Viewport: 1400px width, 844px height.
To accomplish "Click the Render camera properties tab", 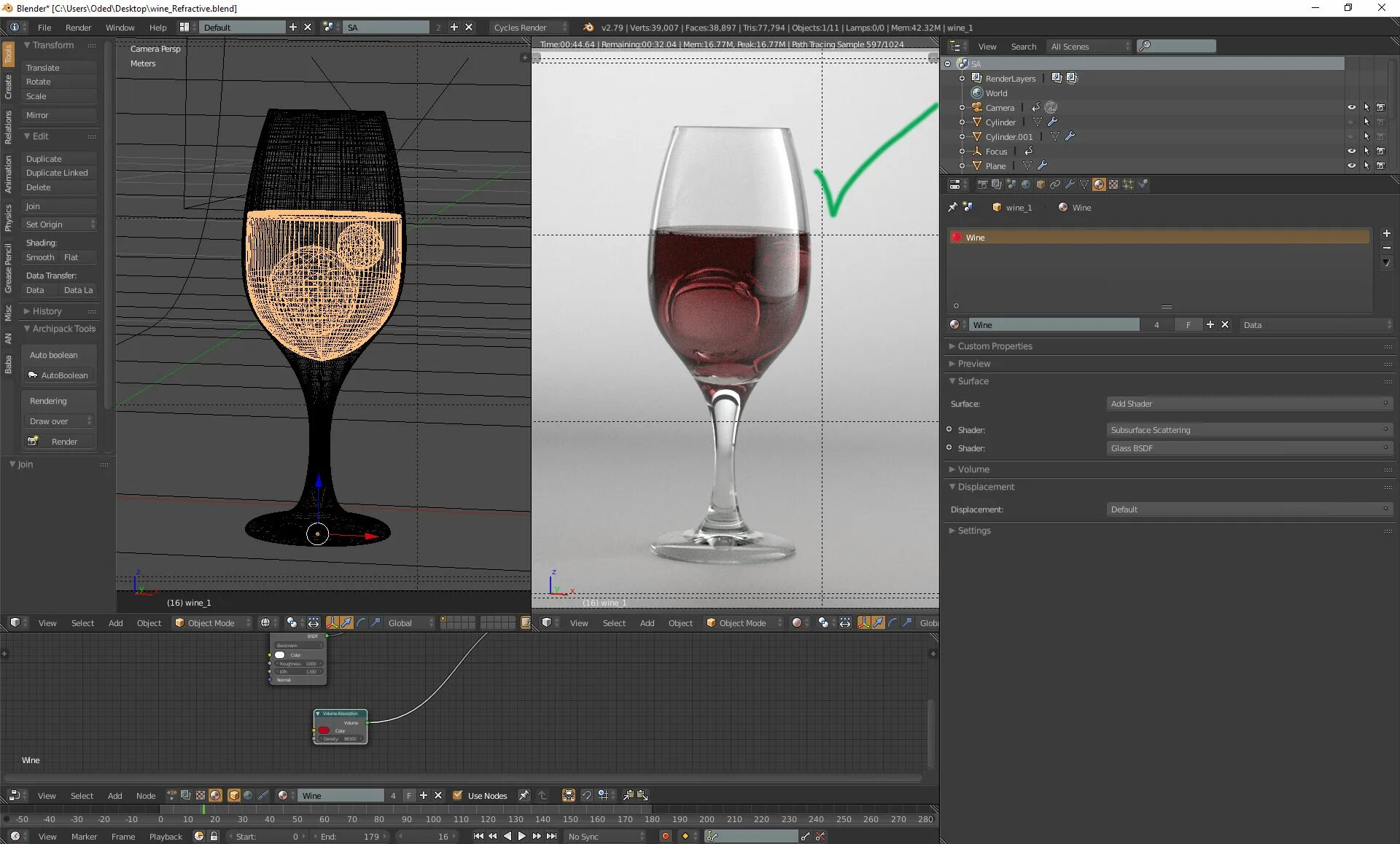I will 982,184.
